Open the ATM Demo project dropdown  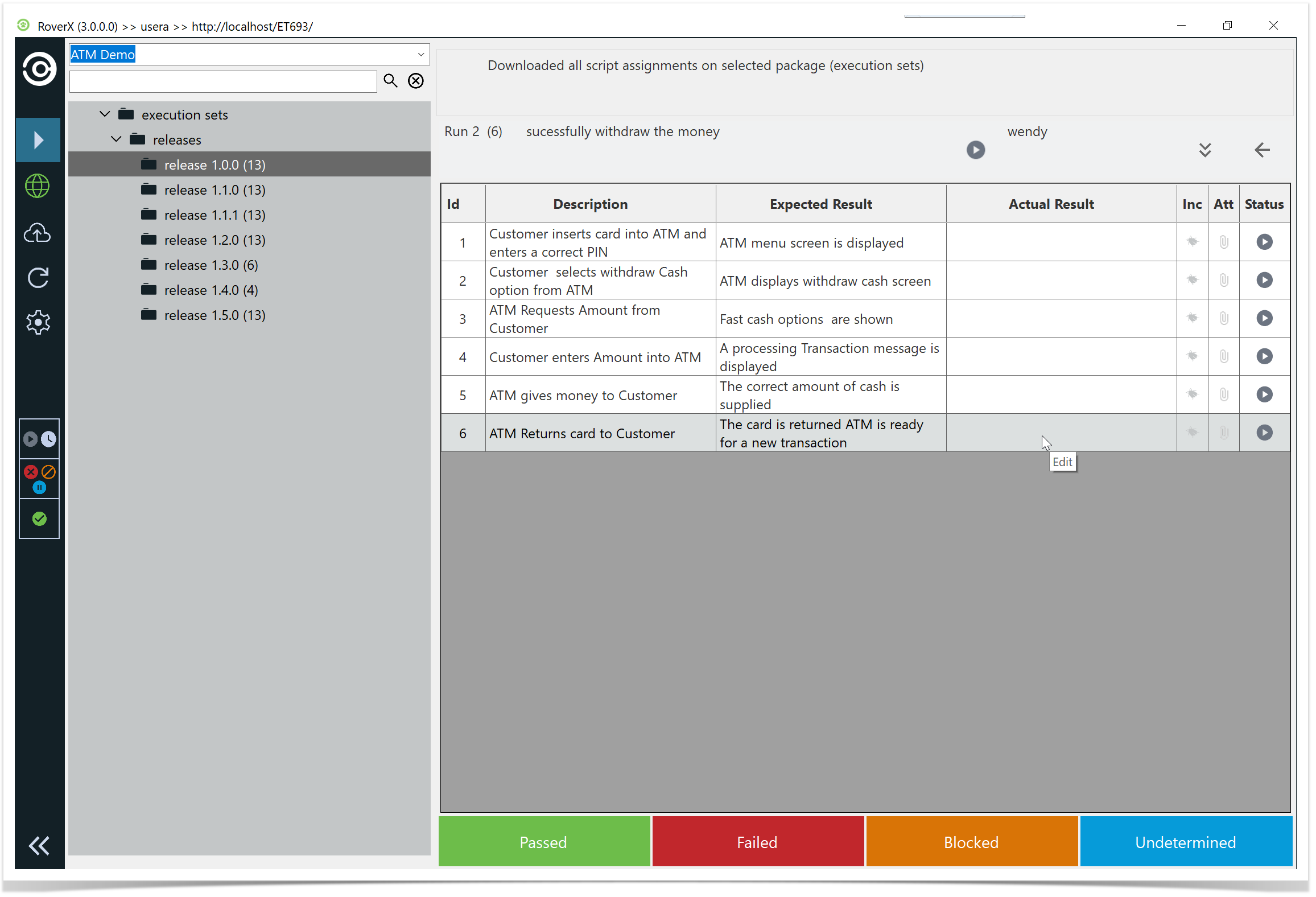[x=420, y=55]
